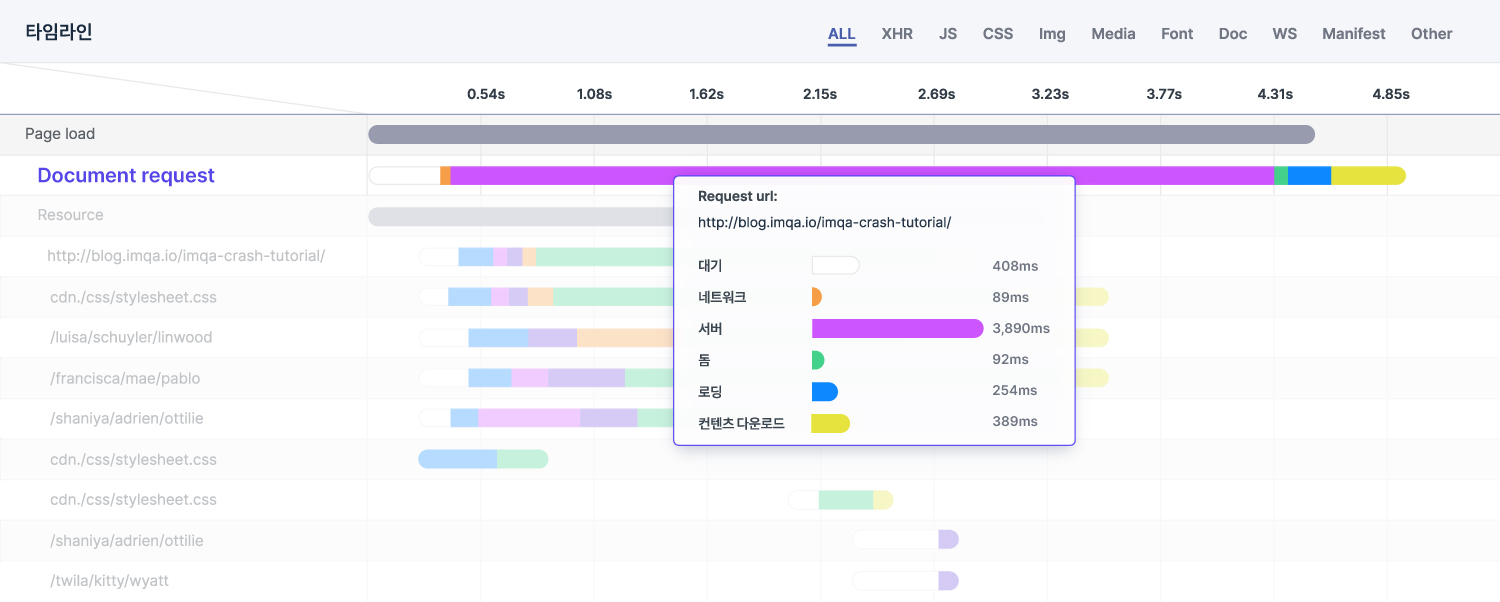The width and height of the screenshot is (1500, 602).
Task: Select the ALL filter tab
Action: [x=841, y=34]
